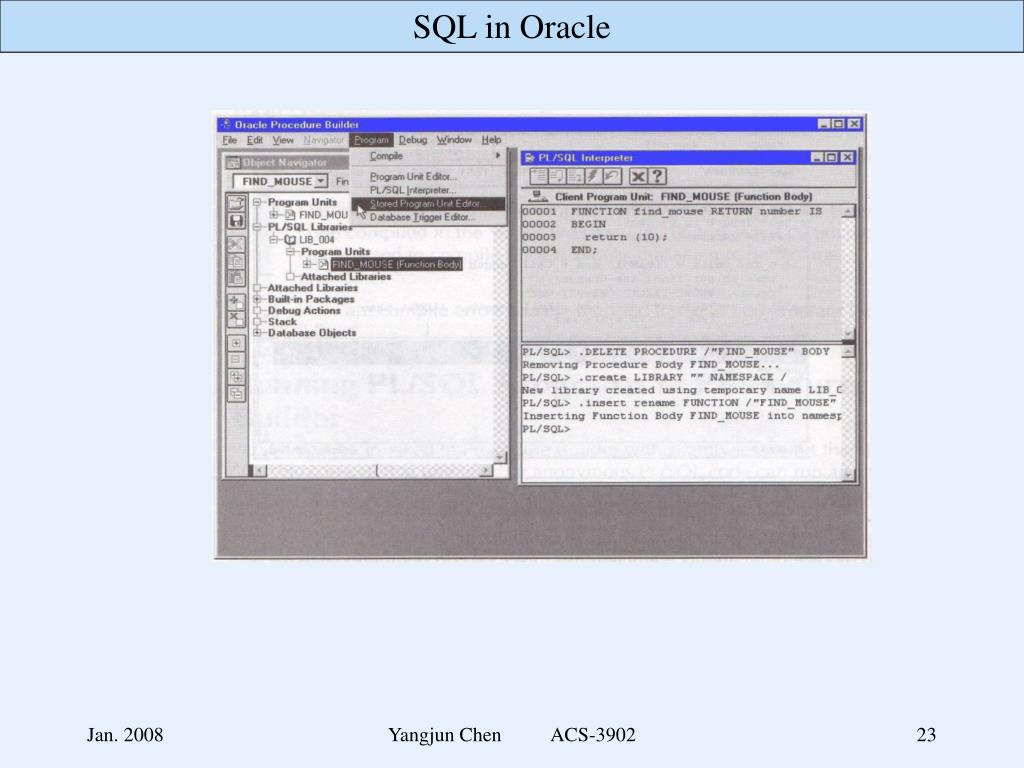1024x768 pixels.
Task: Click the Go lightning-bolt icon in PL/SQL Interpreter
Action: click(x=592, y=176)
